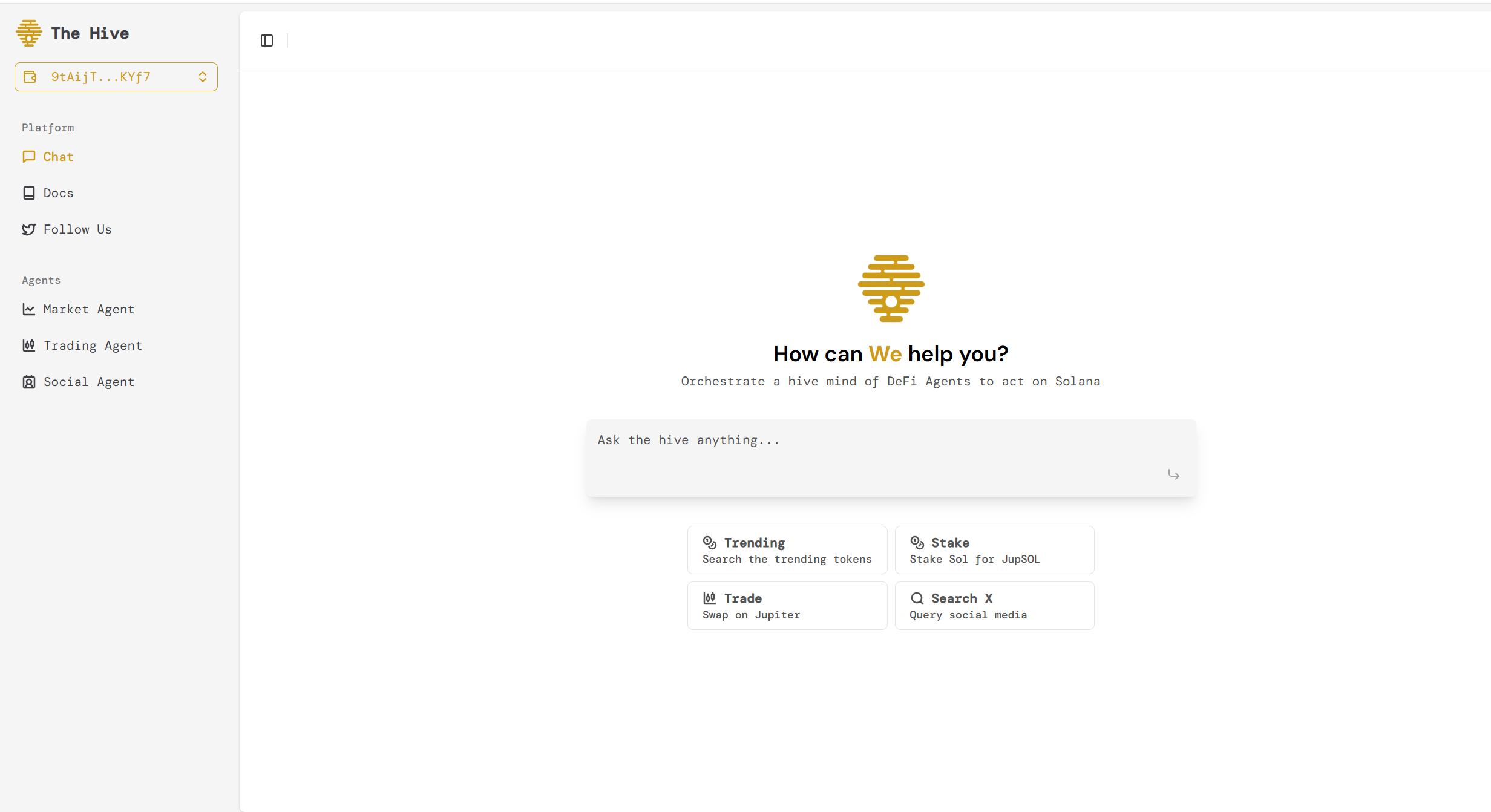1491x812 pixels.
Task: Open the wallet address dropdown
Action: [x=116, y=77]
